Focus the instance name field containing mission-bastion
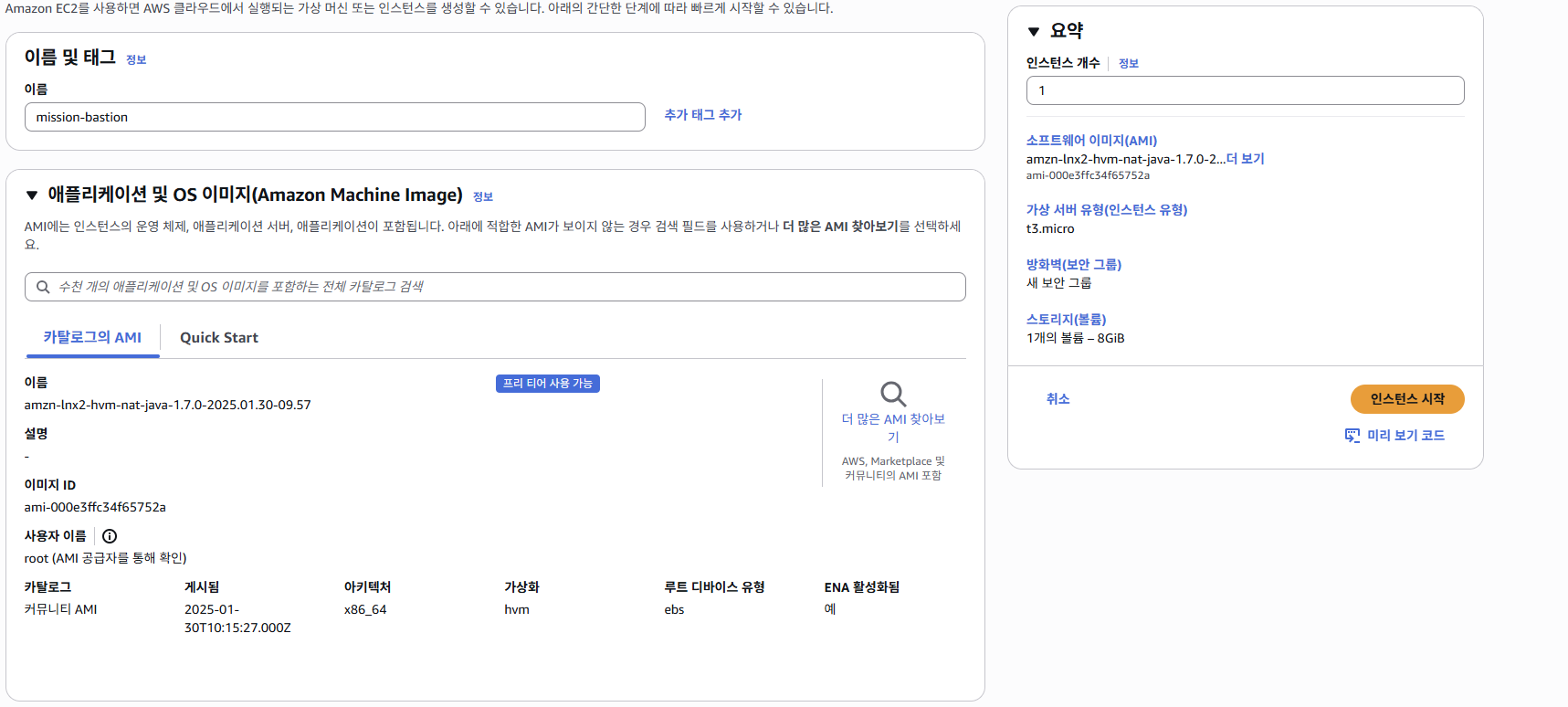Image resolution: width=1568 pixels, height=707 pixels. point(334,117)
